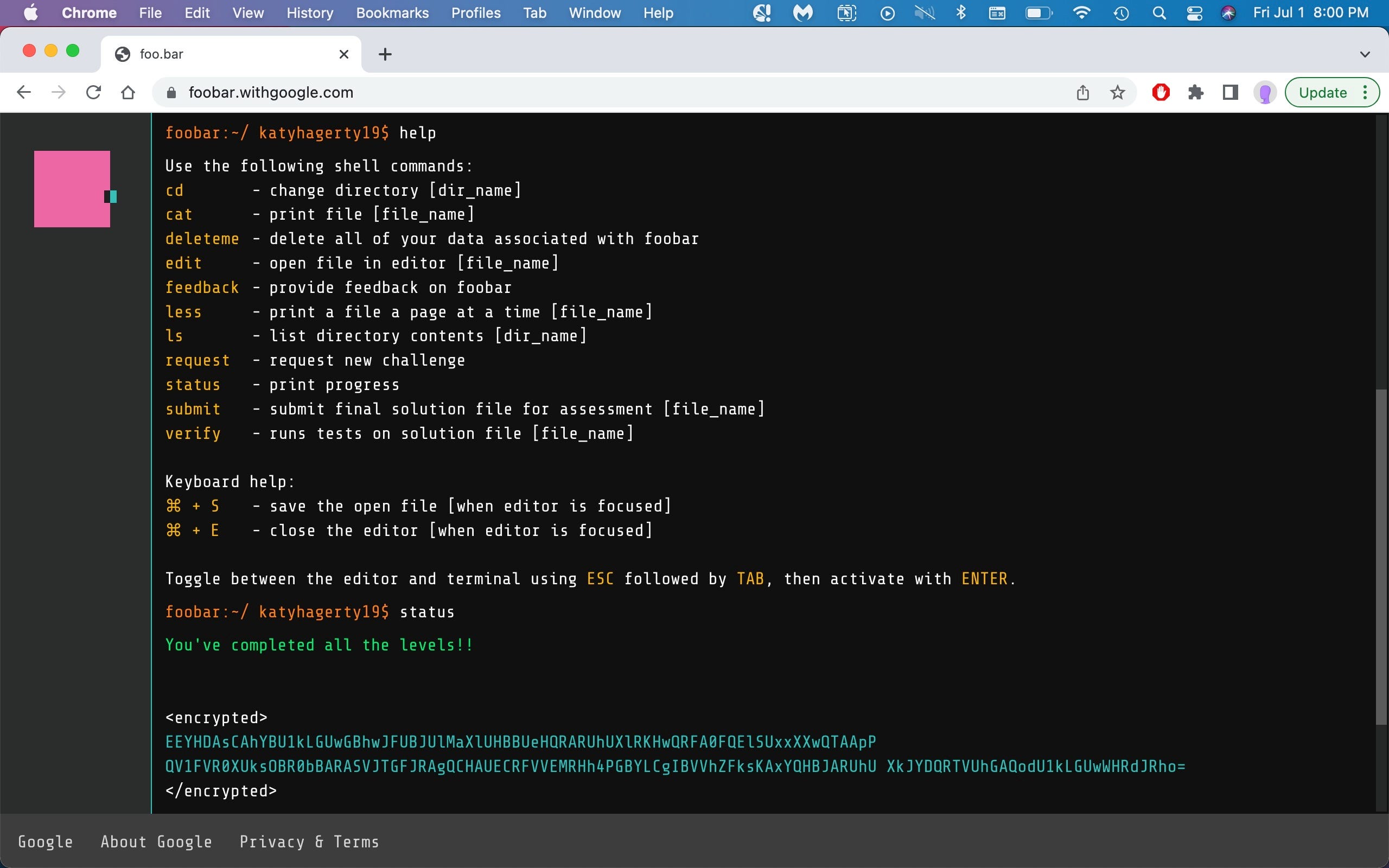Toggle Wi-Fi menu bar icon
Screen dimensions: 1389x868
point(1081,13)
